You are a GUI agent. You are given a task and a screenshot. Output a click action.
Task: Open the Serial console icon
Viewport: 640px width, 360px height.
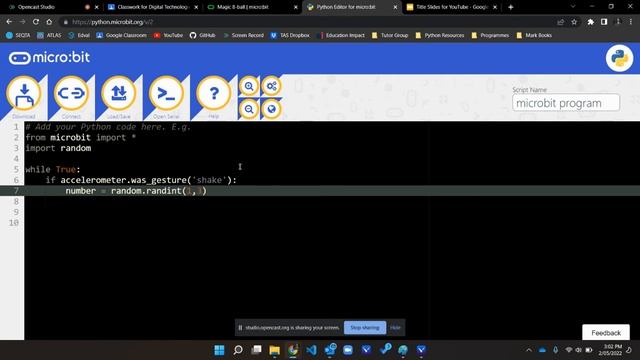166,93
